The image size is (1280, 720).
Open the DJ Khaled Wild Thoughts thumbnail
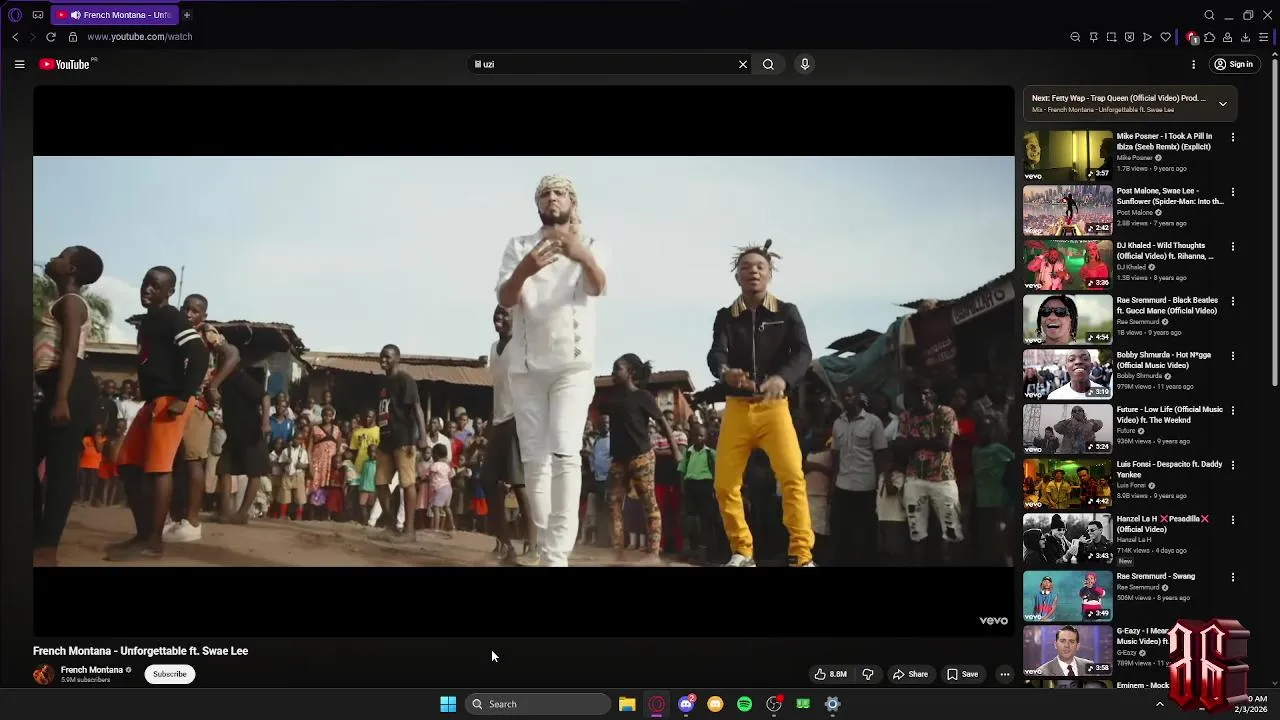(x=1067, y=264)
